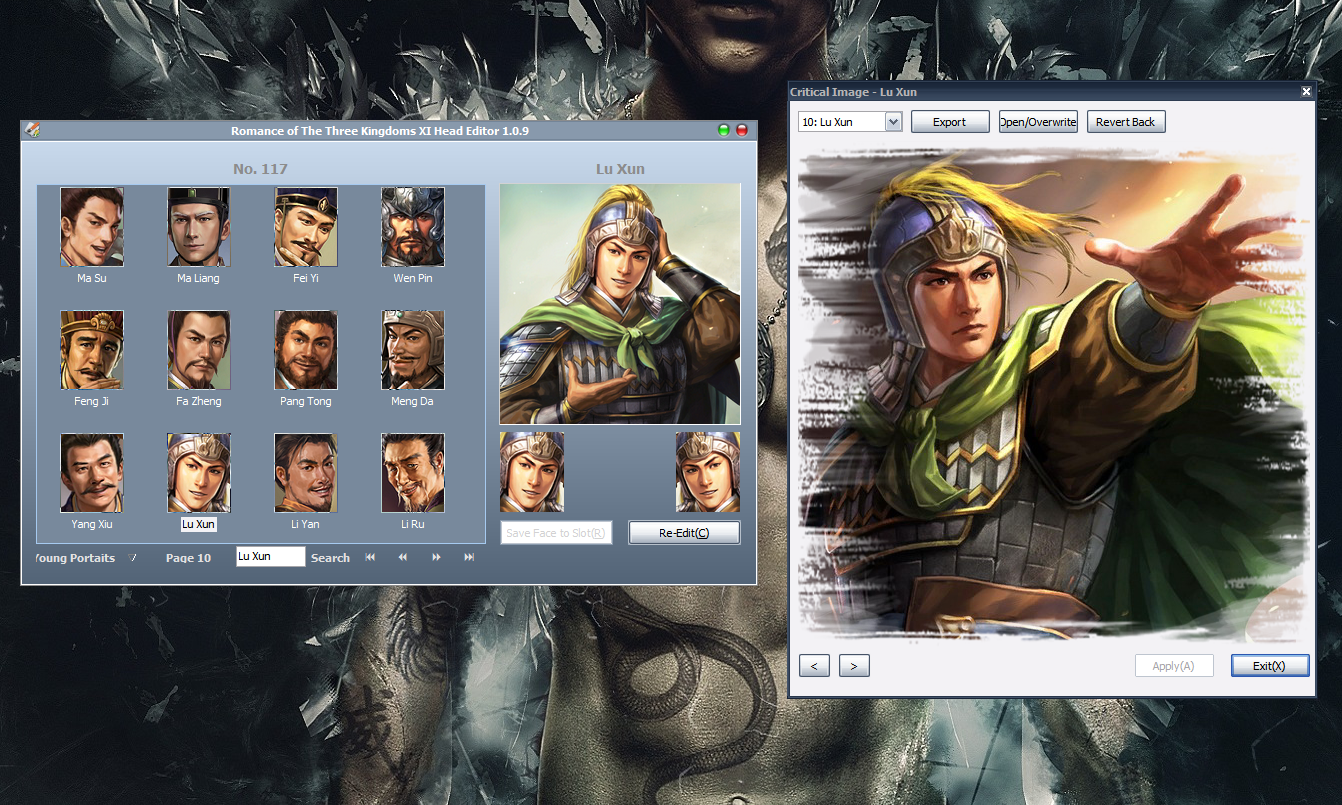Select the Fa Zheng portrait thumbnail
Screen dimensions: 1342x805
tap(199, 350)
